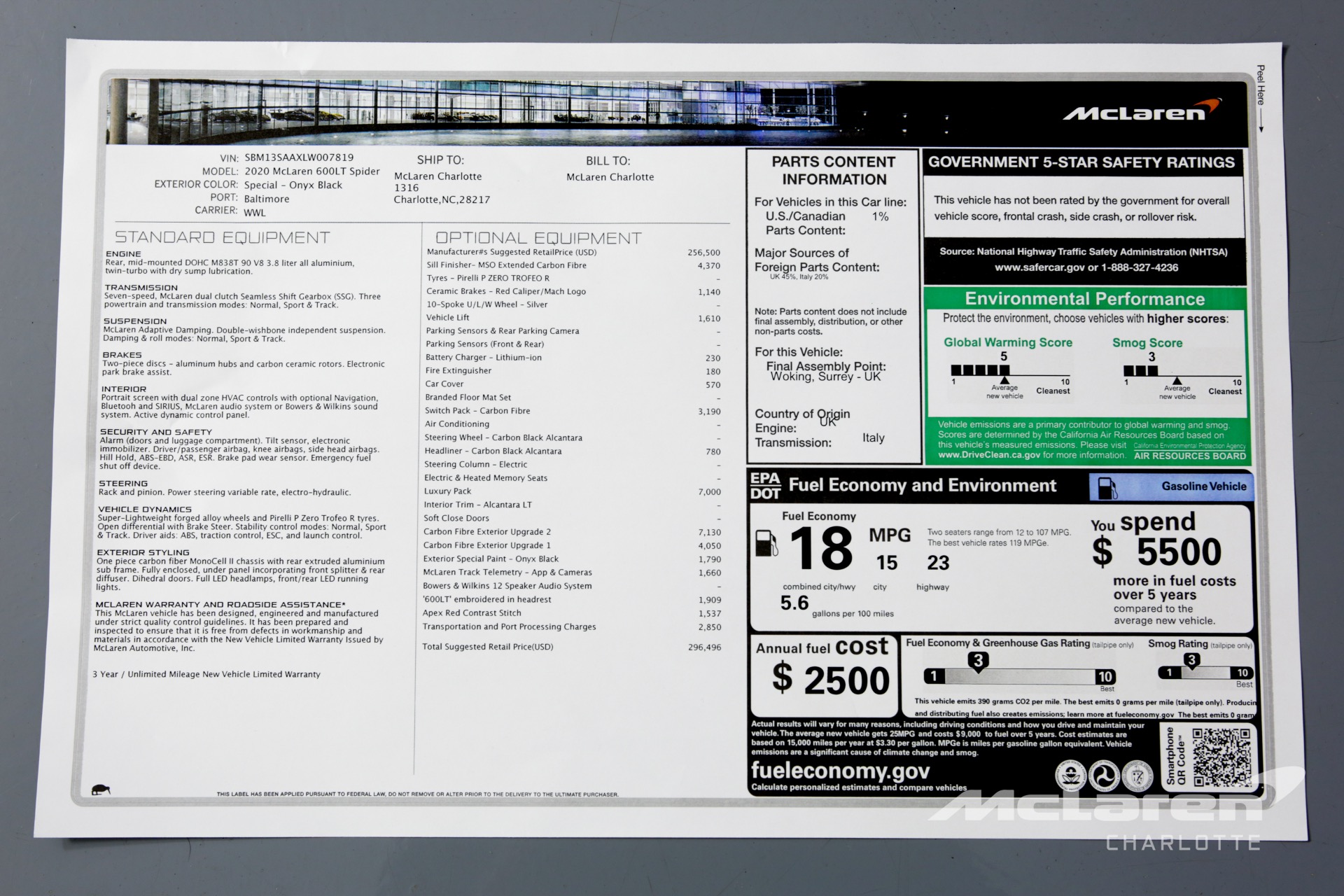Select the Battery Charger Lithium-ion row
The image size is (1344, 896).
point(573,358)
